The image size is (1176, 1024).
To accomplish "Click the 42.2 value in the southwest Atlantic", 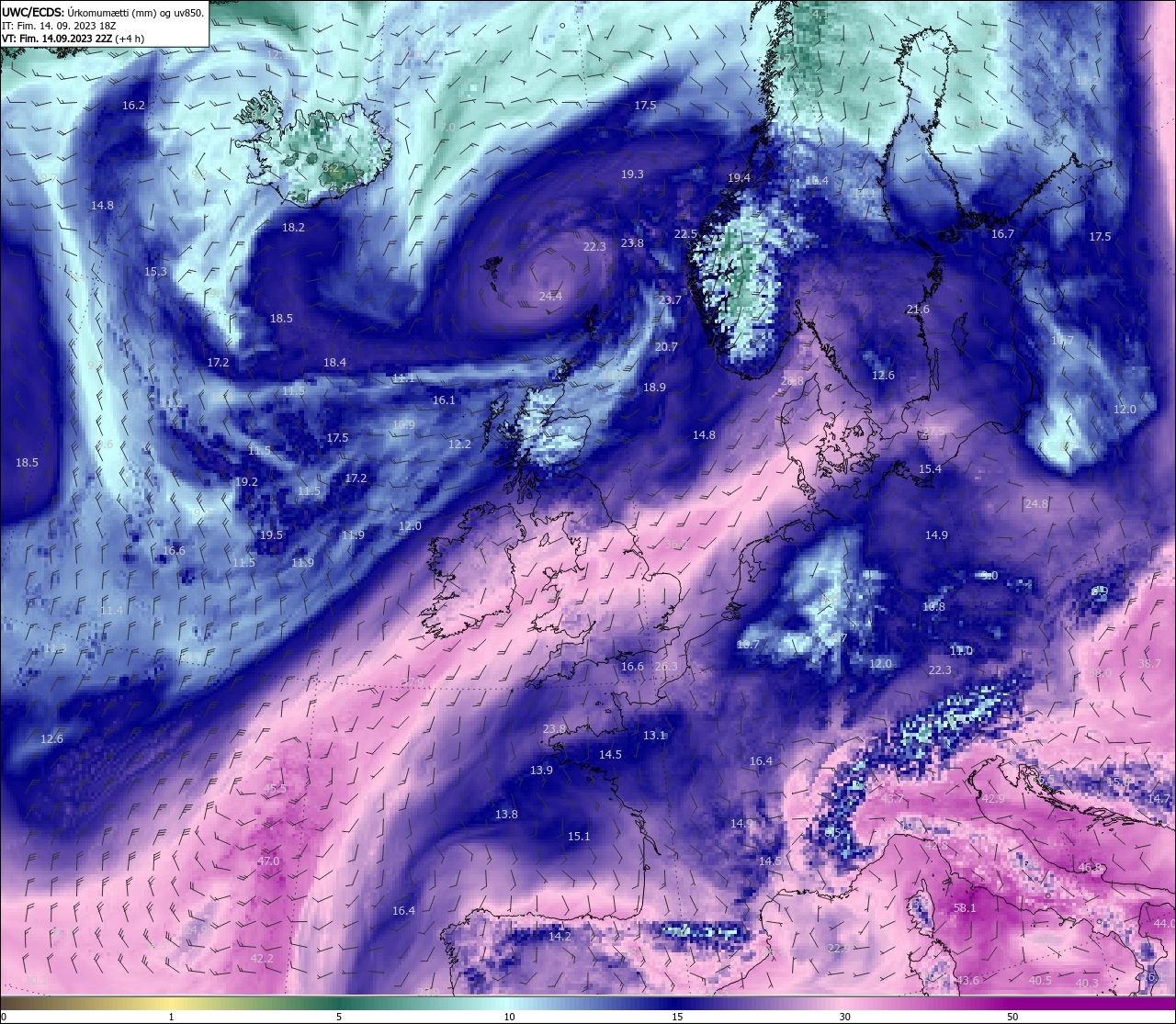I will (x=262, y=958).
